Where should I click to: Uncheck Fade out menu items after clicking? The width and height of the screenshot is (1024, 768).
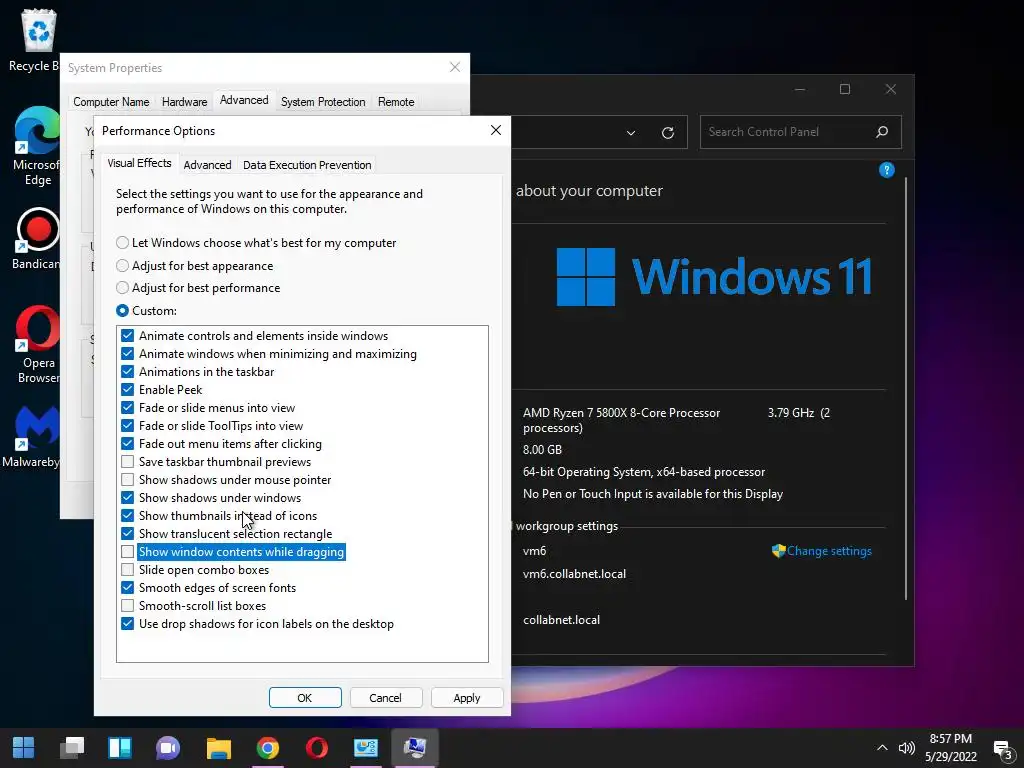(x=127, y=444)
